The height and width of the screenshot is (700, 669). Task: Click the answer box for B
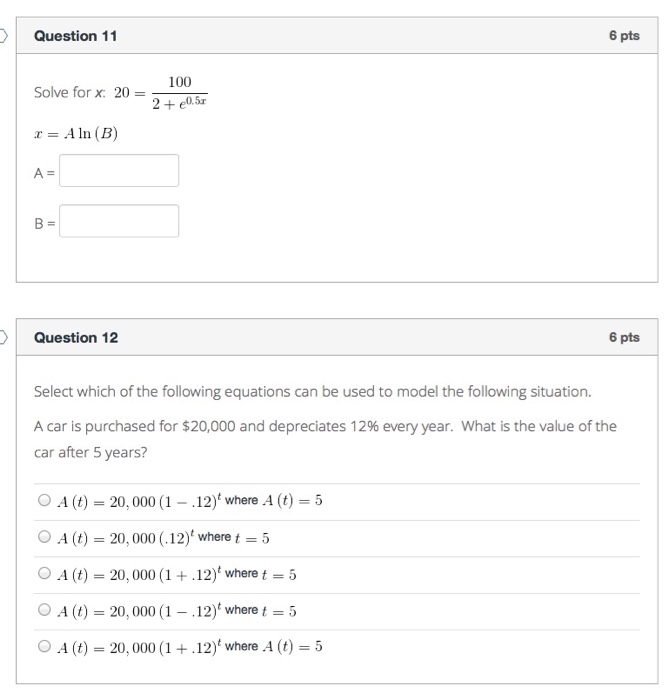click(x=119, y=221)
